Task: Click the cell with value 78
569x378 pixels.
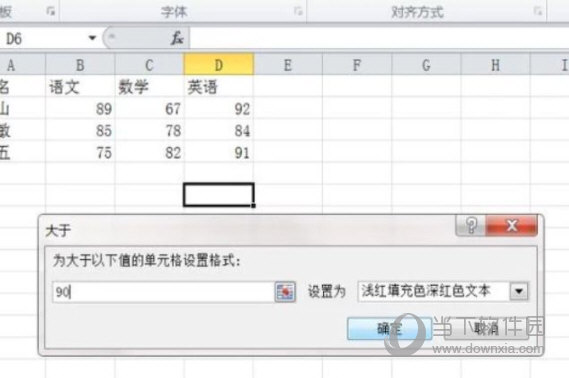Action: (149, 131)
